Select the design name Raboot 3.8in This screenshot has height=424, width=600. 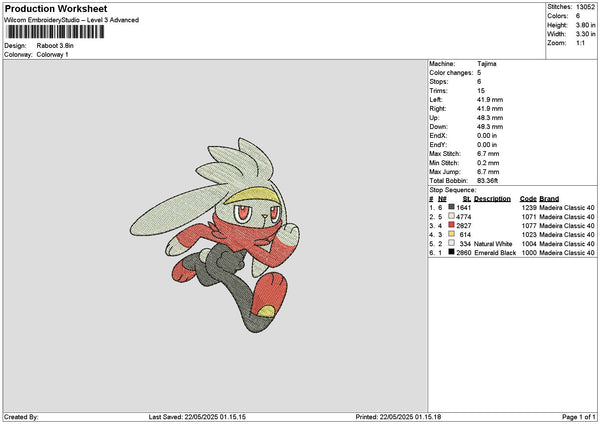pos(55,46)
